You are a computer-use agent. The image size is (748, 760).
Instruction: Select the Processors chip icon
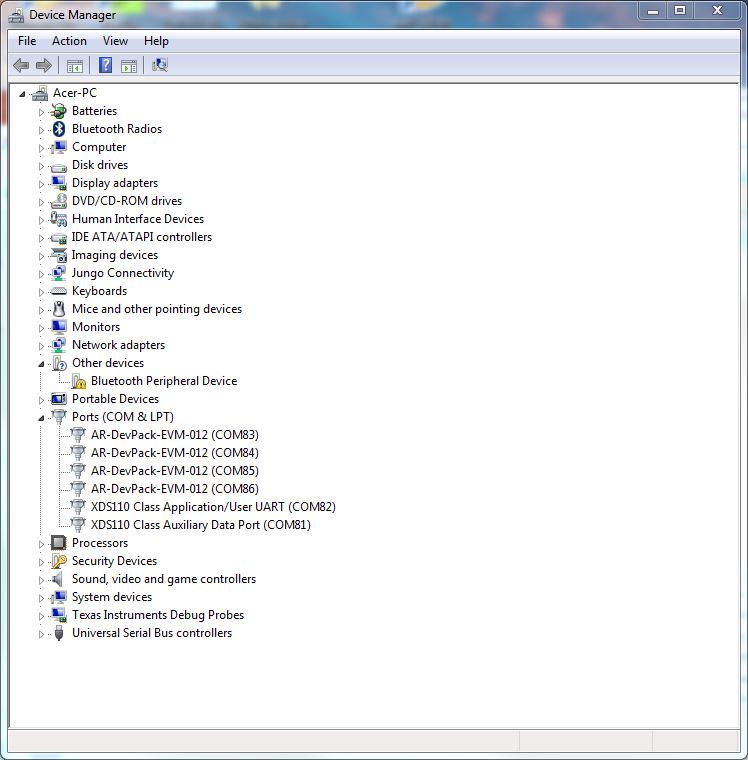(59, 543)
